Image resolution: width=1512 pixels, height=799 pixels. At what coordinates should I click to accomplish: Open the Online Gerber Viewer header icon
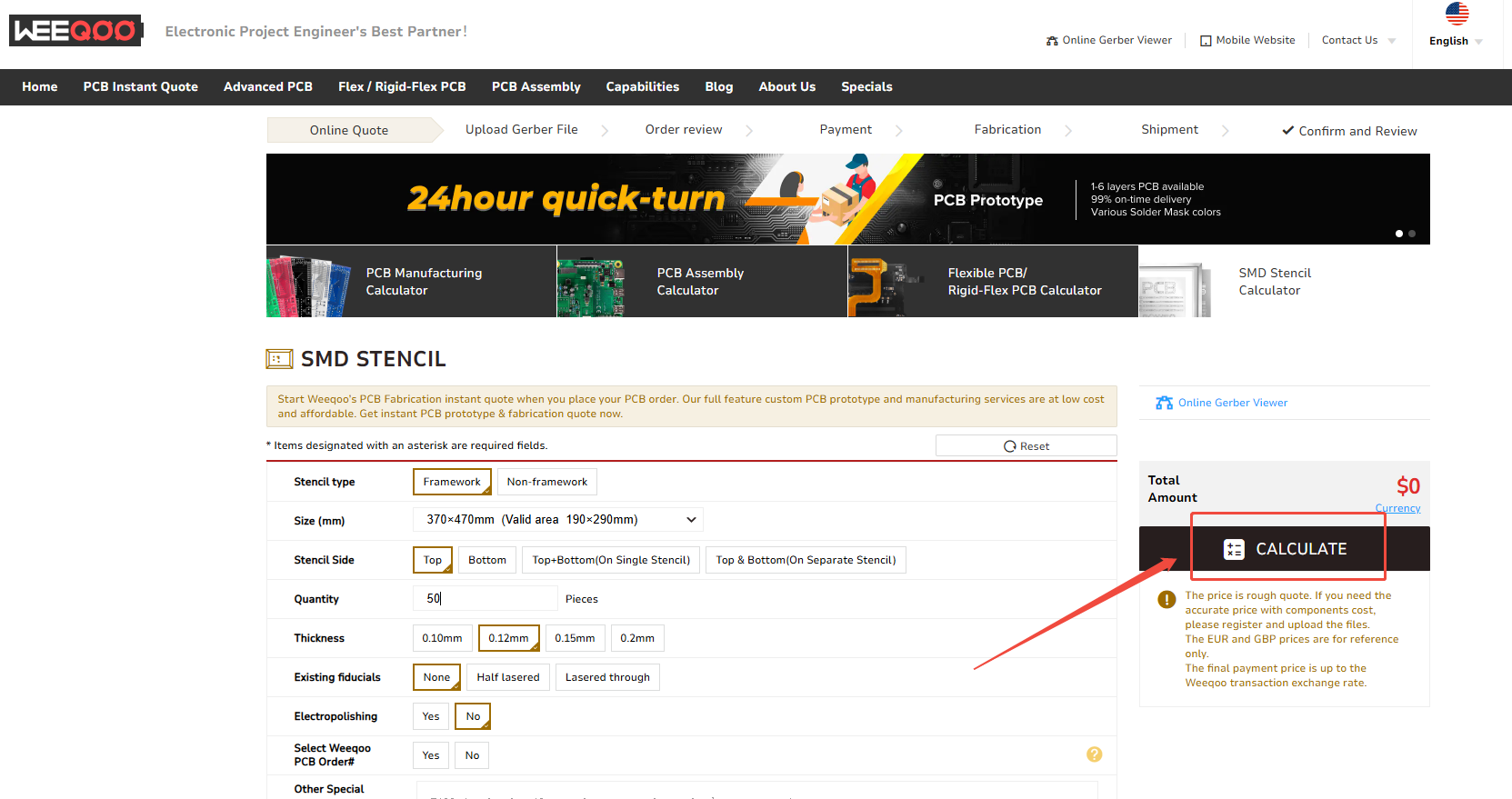1052,41
